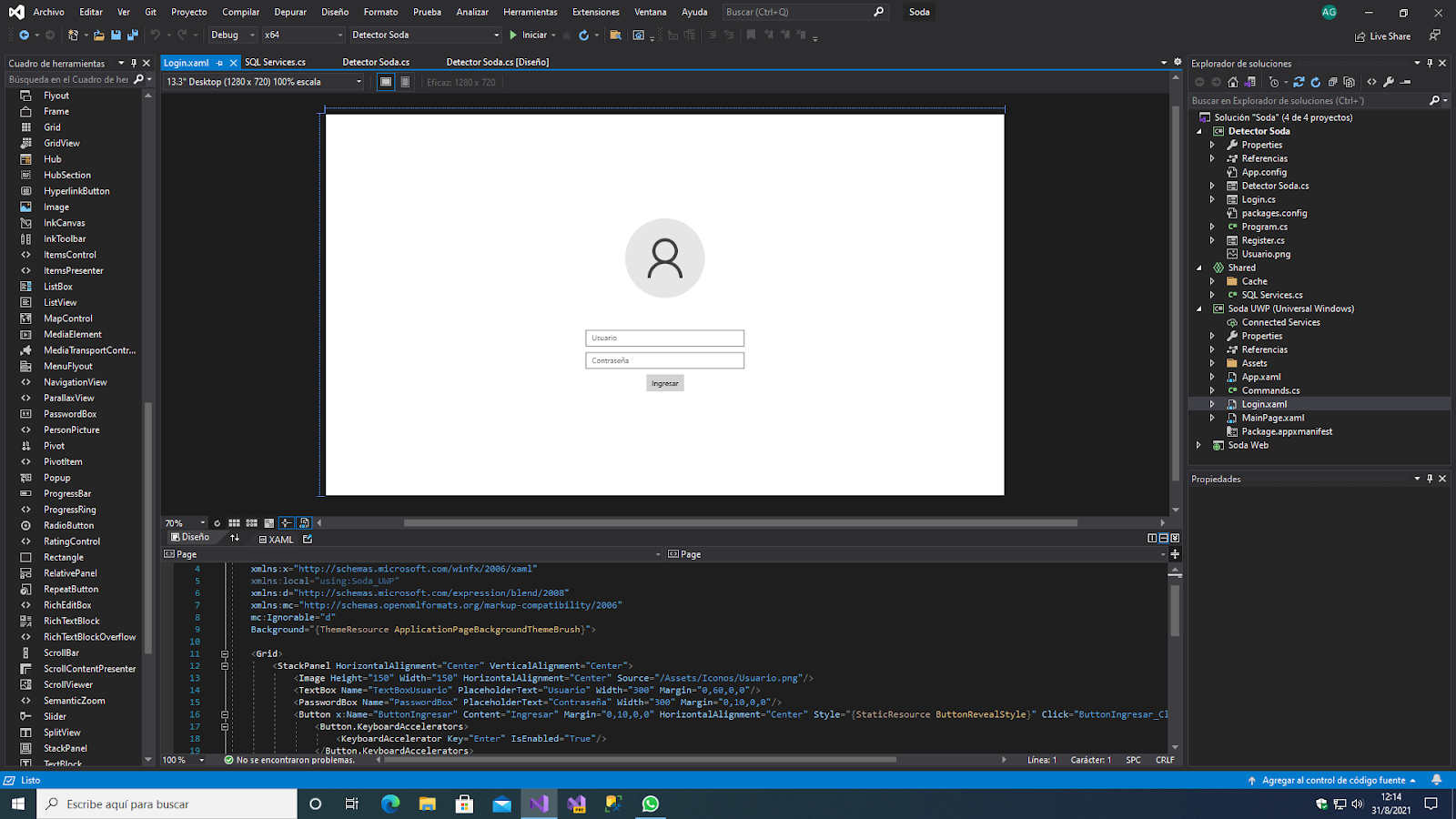Navigate backward using the toolbar arrow
This screenshot has width=1456, height=819.
point(24,35)
